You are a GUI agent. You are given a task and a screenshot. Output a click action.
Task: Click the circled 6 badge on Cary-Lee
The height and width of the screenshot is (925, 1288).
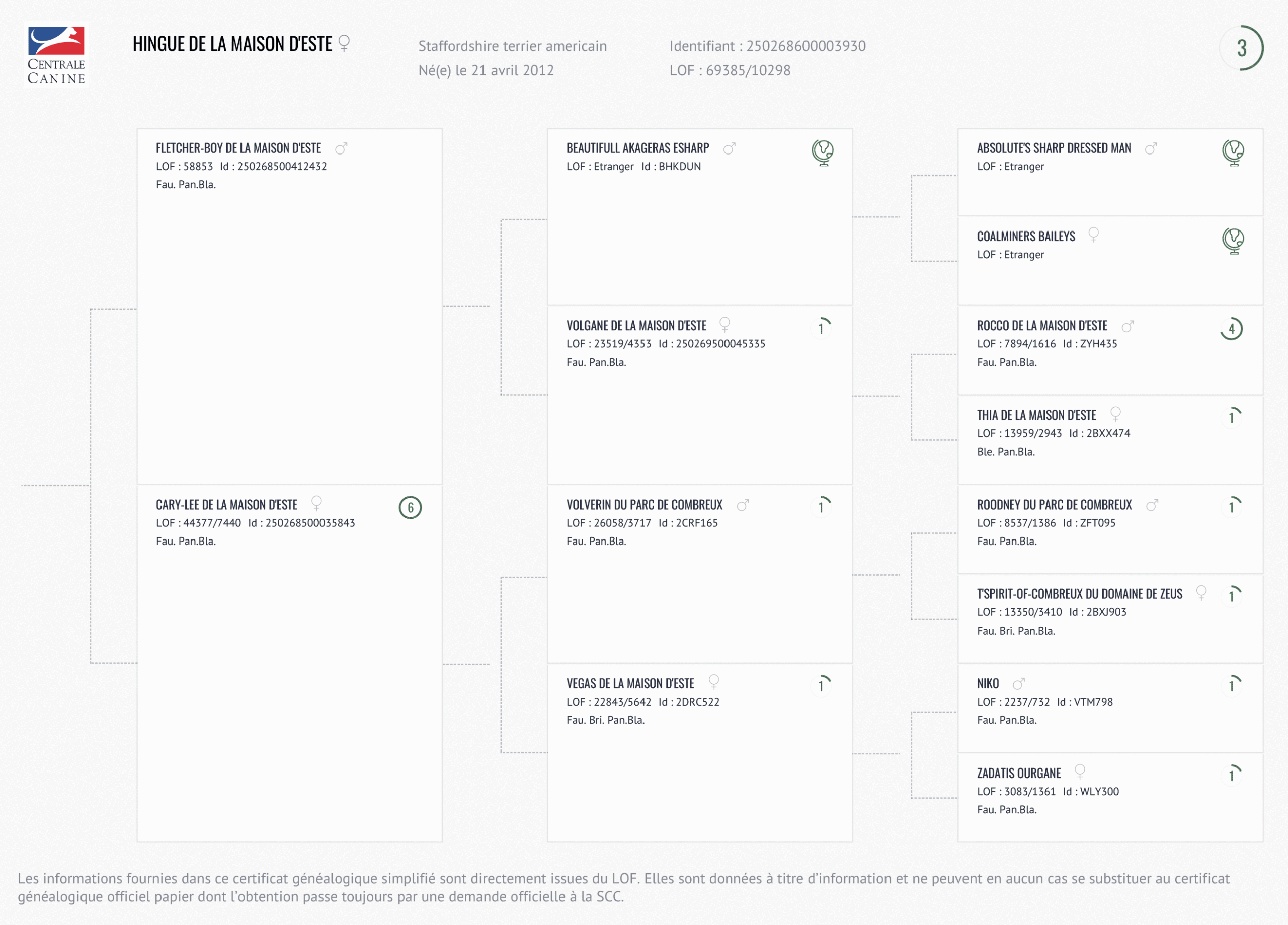[x=410, y=507]
